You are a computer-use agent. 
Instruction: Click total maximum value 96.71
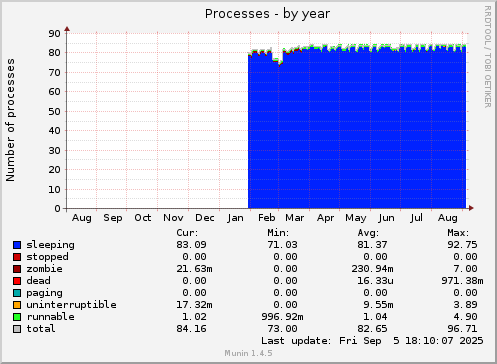462,329
